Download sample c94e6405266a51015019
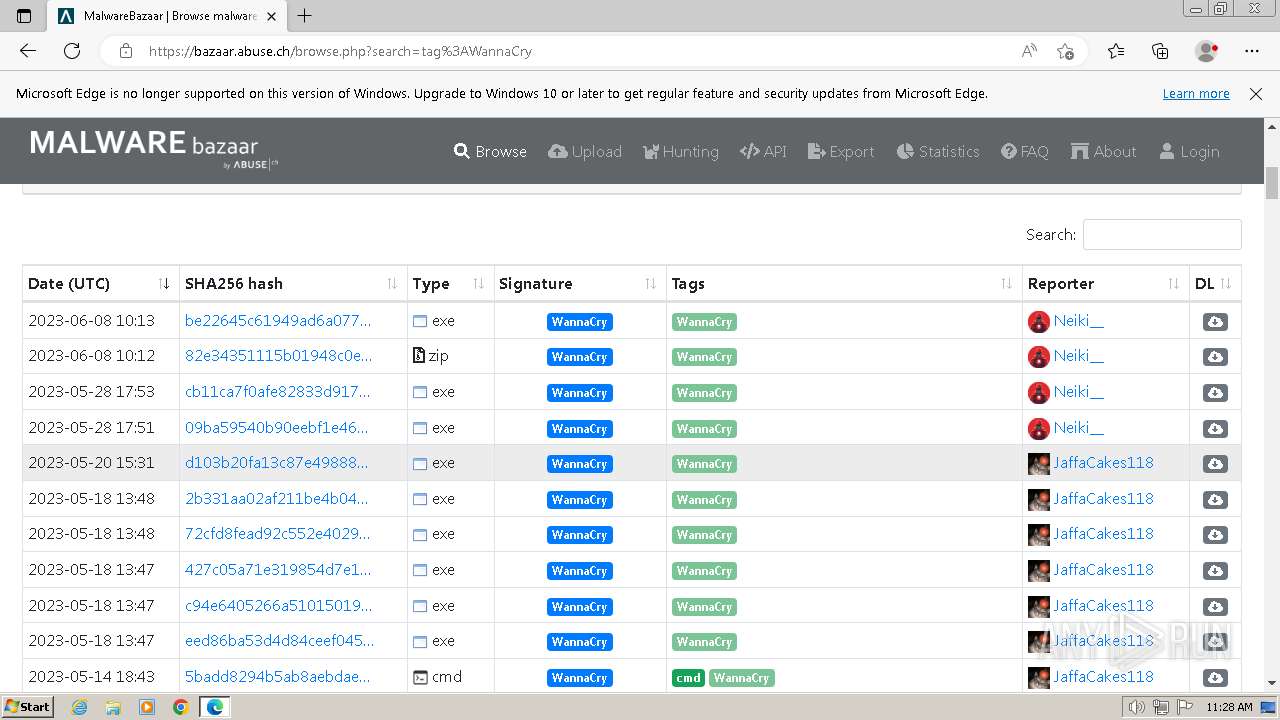 point(1215,606)
